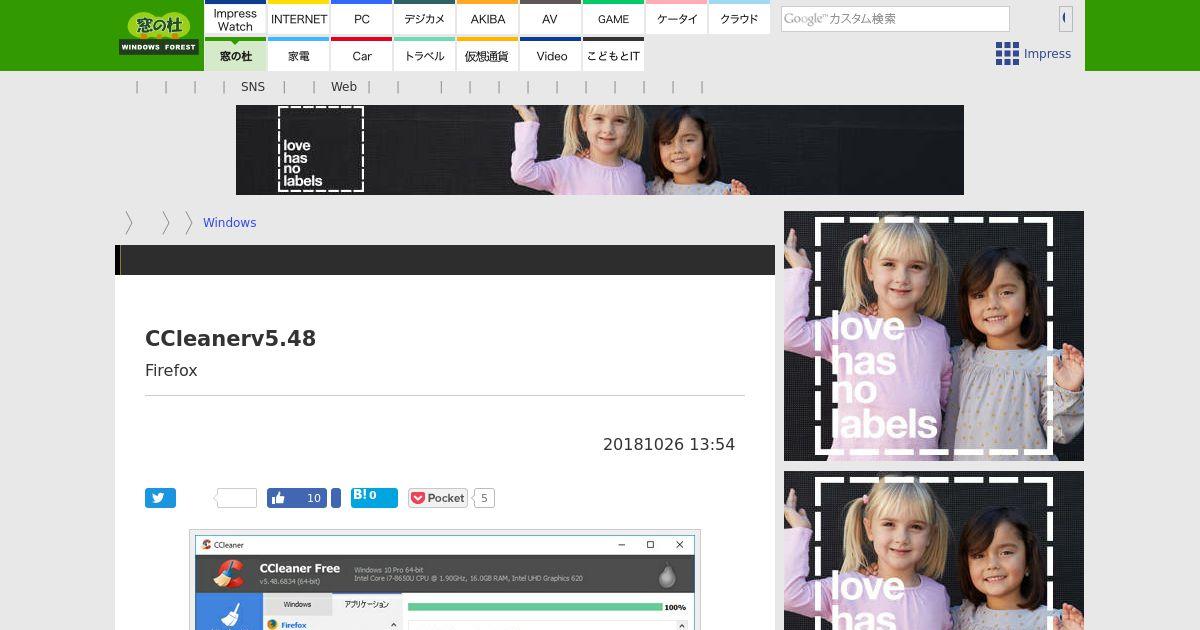Save article to Pocket

coord(438,498)
